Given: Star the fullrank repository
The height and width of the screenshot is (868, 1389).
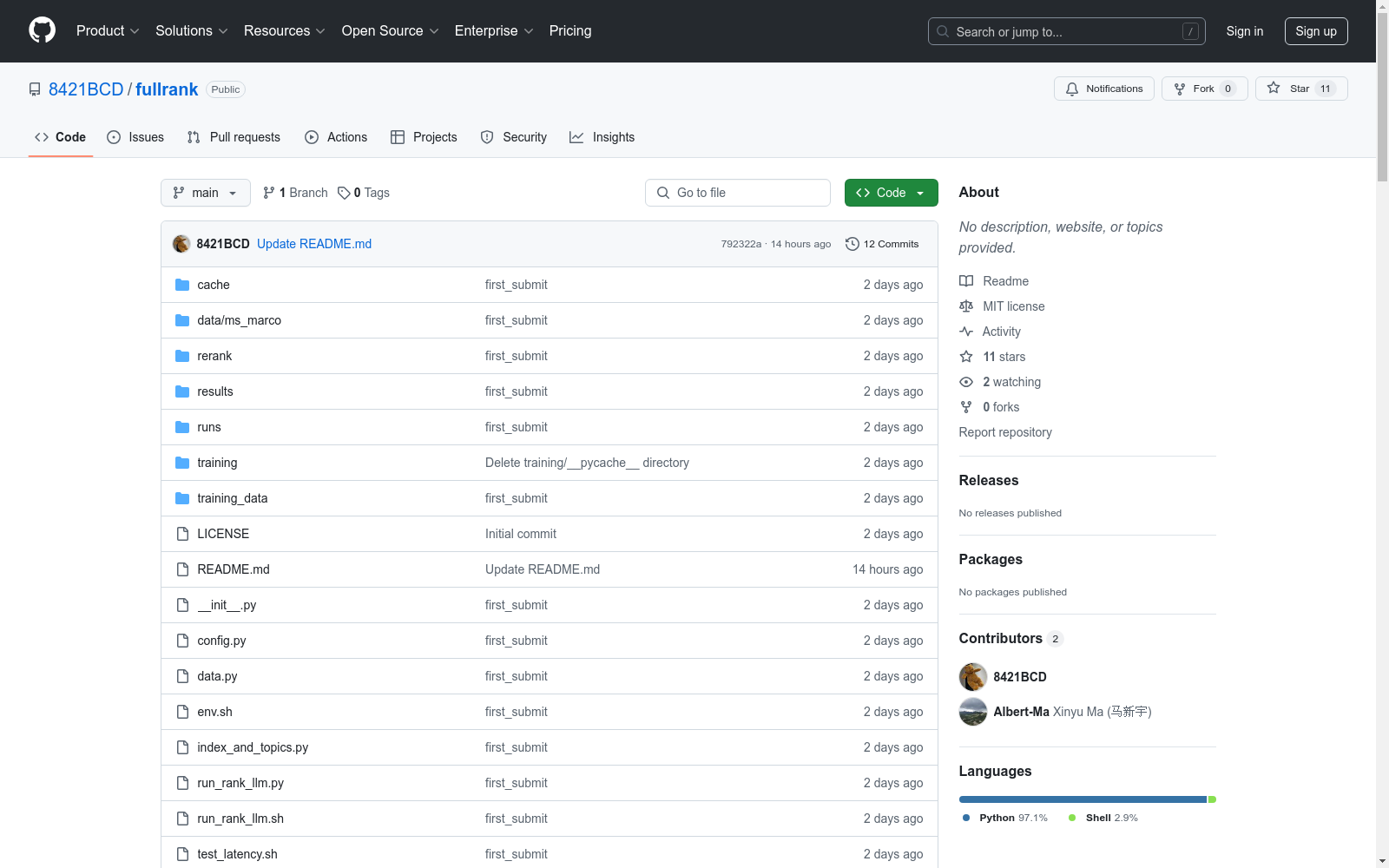Looking at the screenshot, I should tap(1300, 89).
